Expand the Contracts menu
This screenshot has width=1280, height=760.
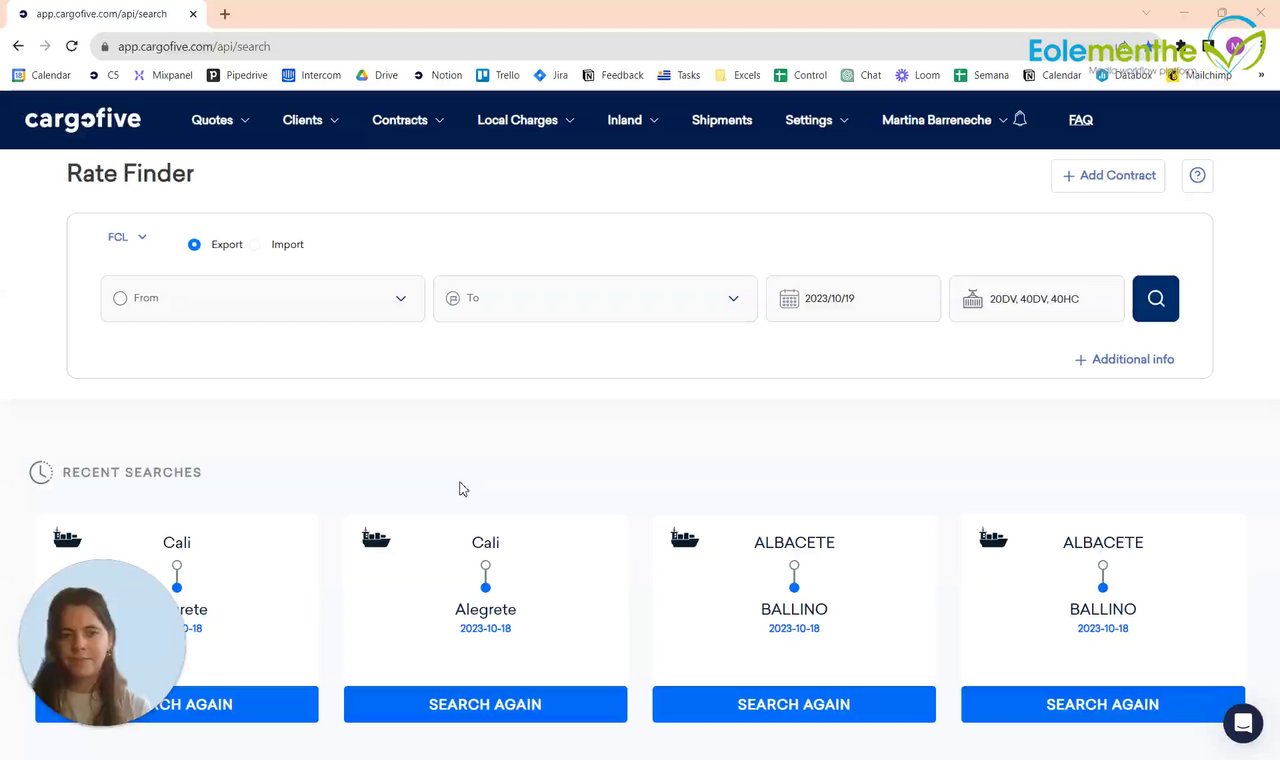tap(408, 119)
